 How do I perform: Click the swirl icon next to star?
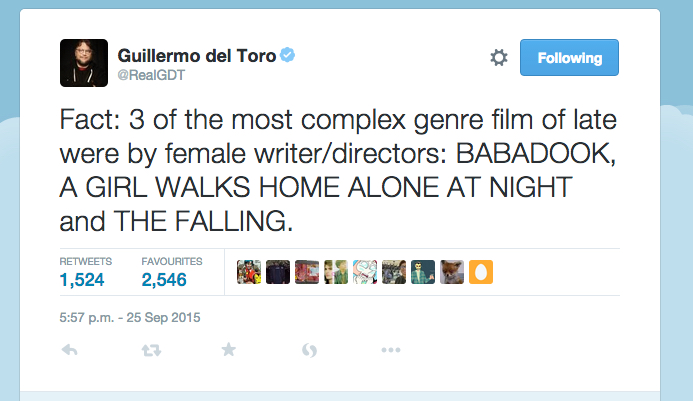(x=309, y=350)
